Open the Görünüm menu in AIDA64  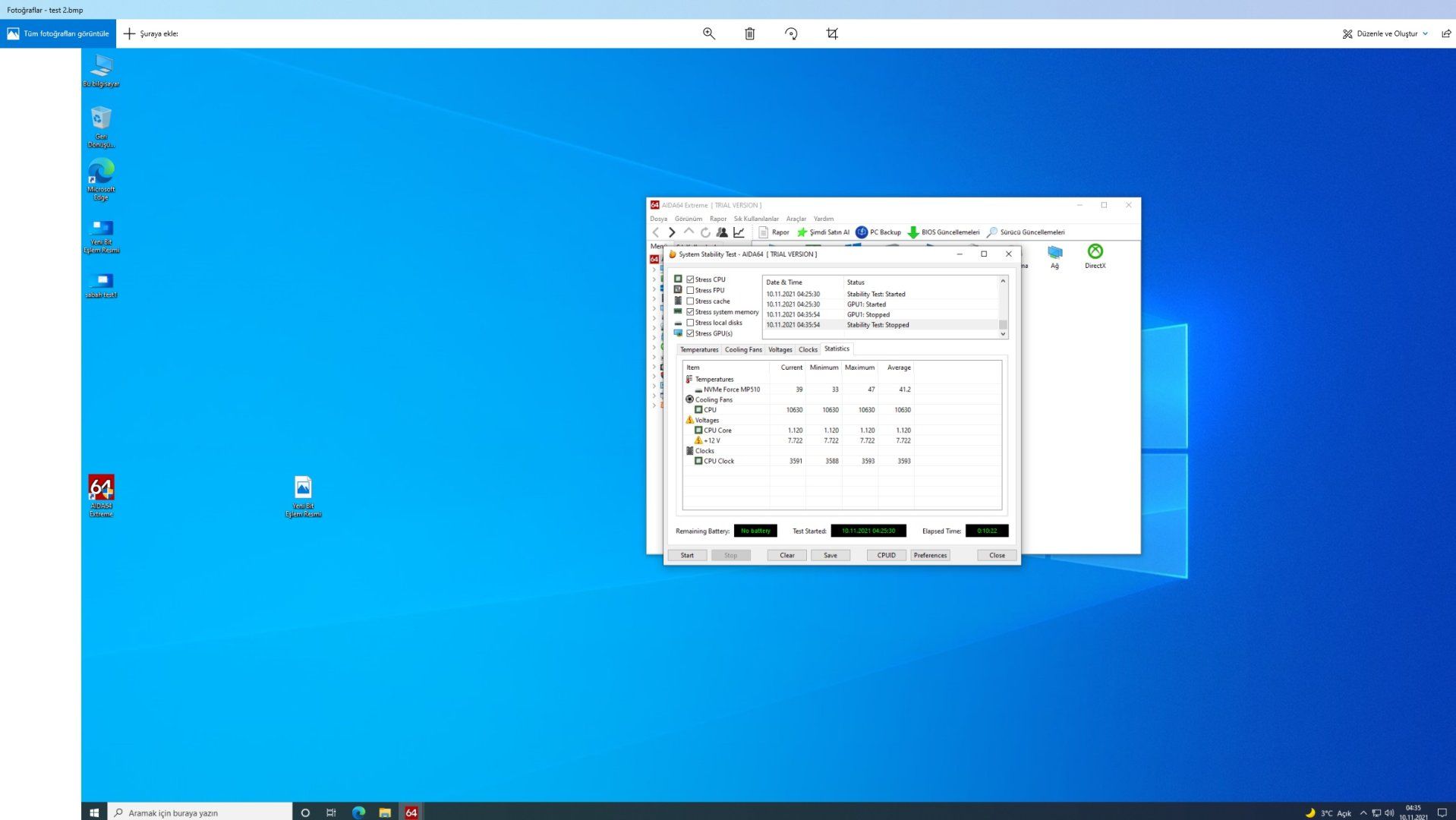coord(689,219)
